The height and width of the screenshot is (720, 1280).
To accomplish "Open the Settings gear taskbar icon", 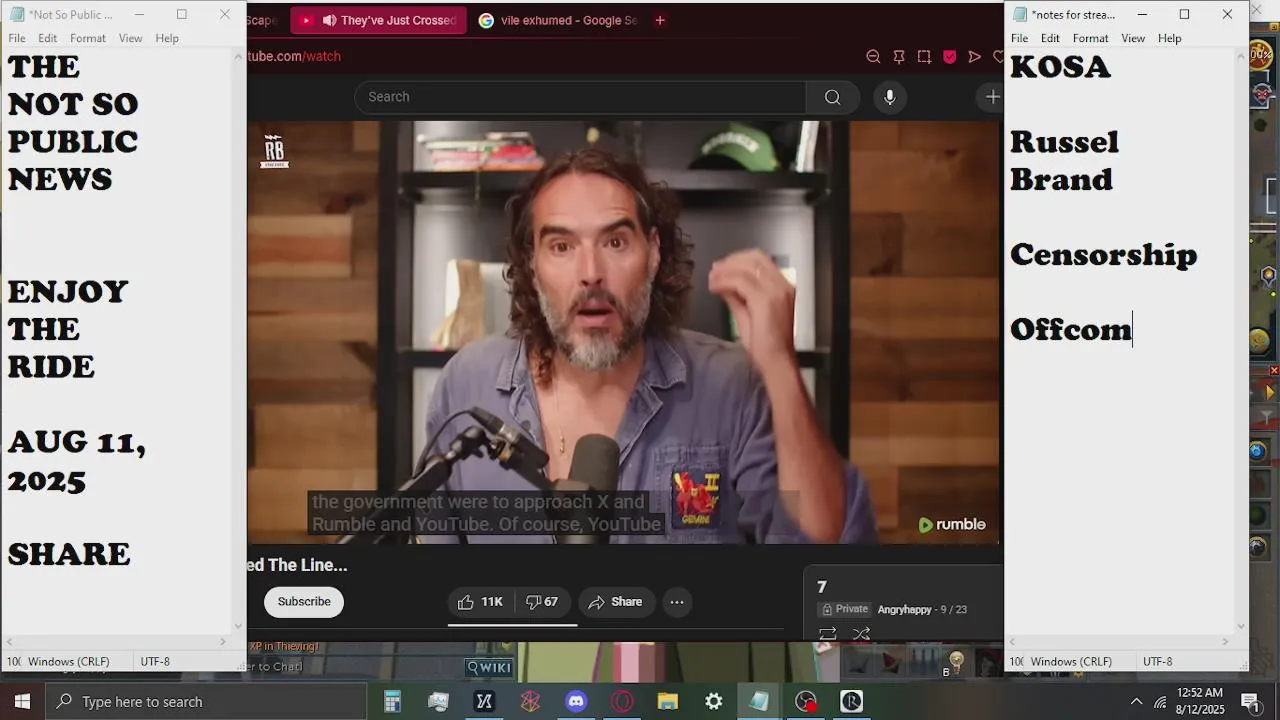I will (x=714, y=701).
